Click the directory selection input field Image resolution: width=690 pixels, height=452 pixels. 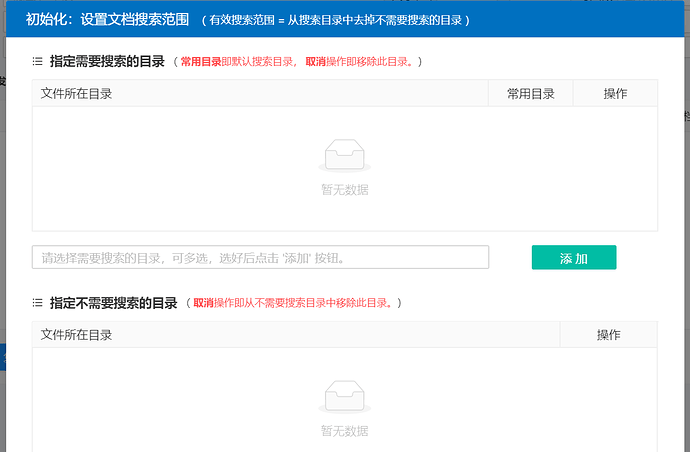coord(260,258)
